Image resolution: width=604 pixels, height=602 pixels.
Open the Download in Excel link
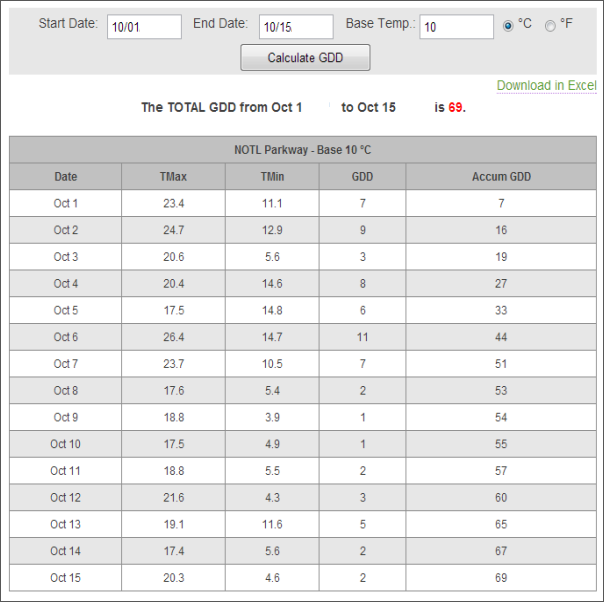(546, 86)
